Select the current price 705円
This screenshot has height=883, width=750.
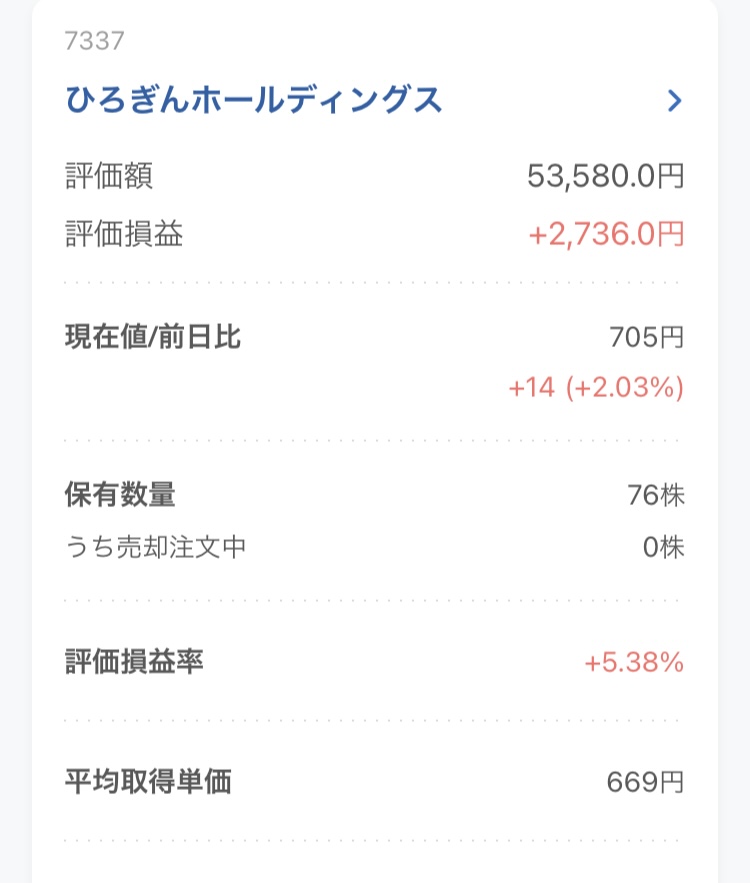pyautogui.click(x=646, y=338)
